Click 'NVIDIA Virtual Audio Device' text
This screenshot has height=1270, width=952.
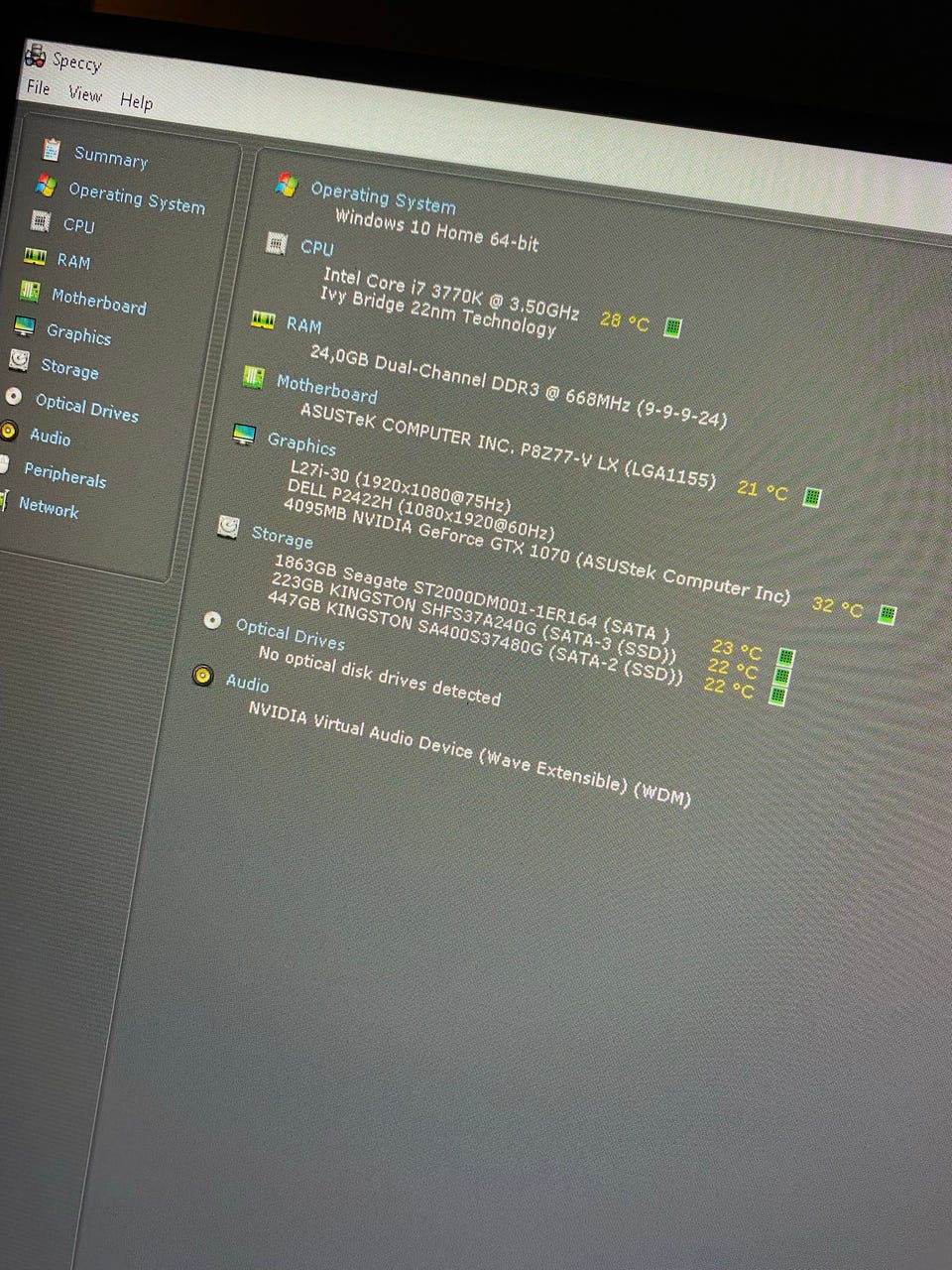tap(360, 729)
